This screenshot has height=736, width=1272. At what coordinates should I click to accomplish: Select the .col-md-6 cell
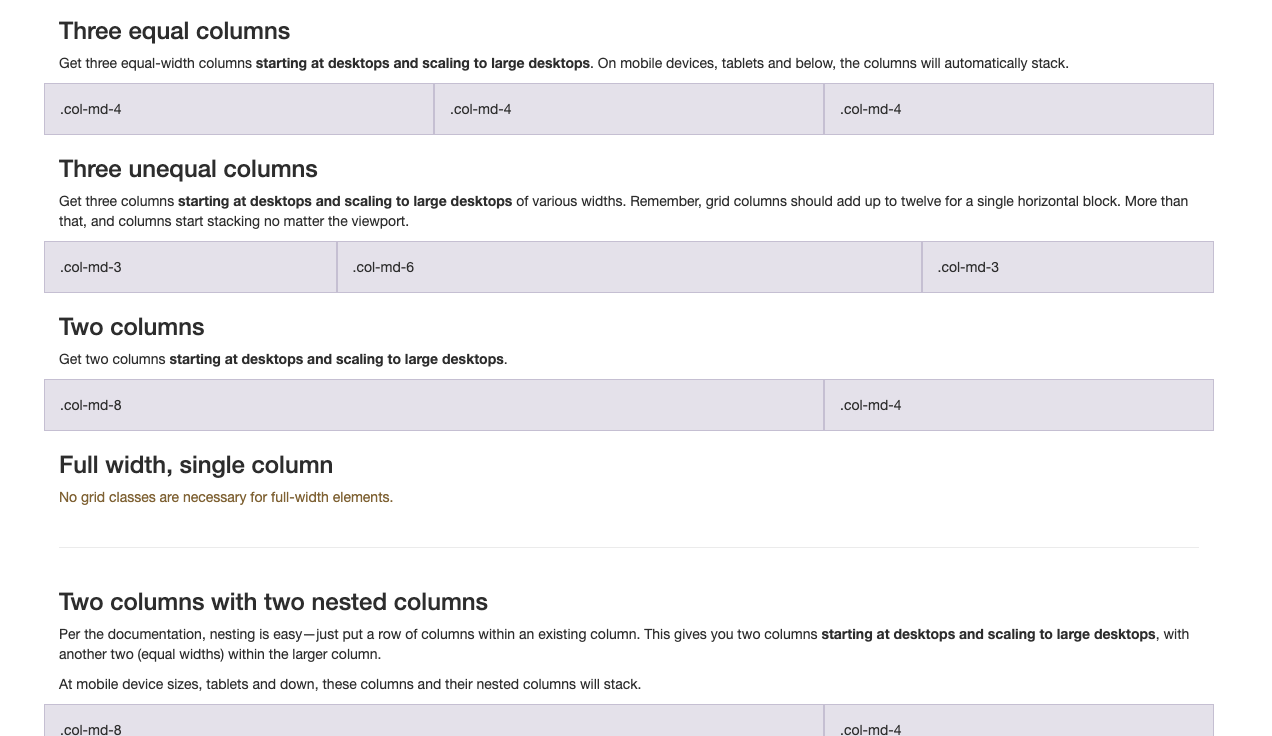pos(629,267)
